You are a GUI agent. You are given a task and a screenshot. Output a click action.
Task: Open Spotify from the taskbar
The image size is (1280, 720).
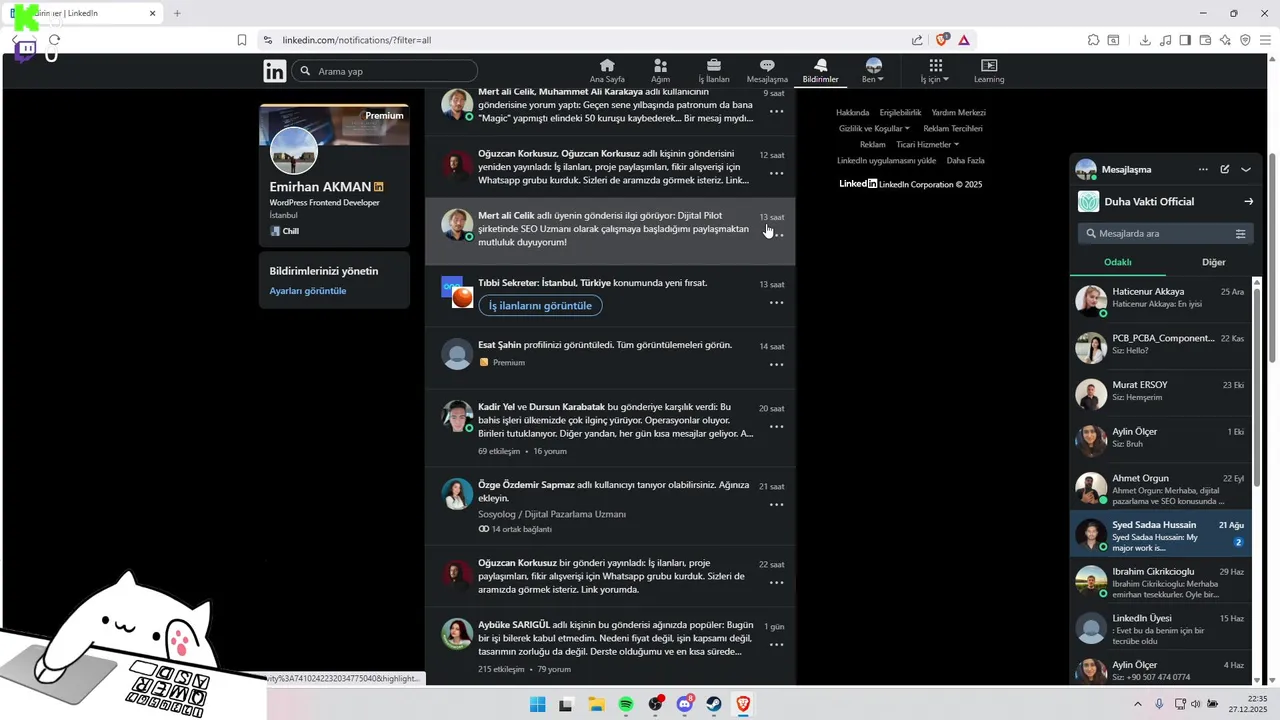626,704
